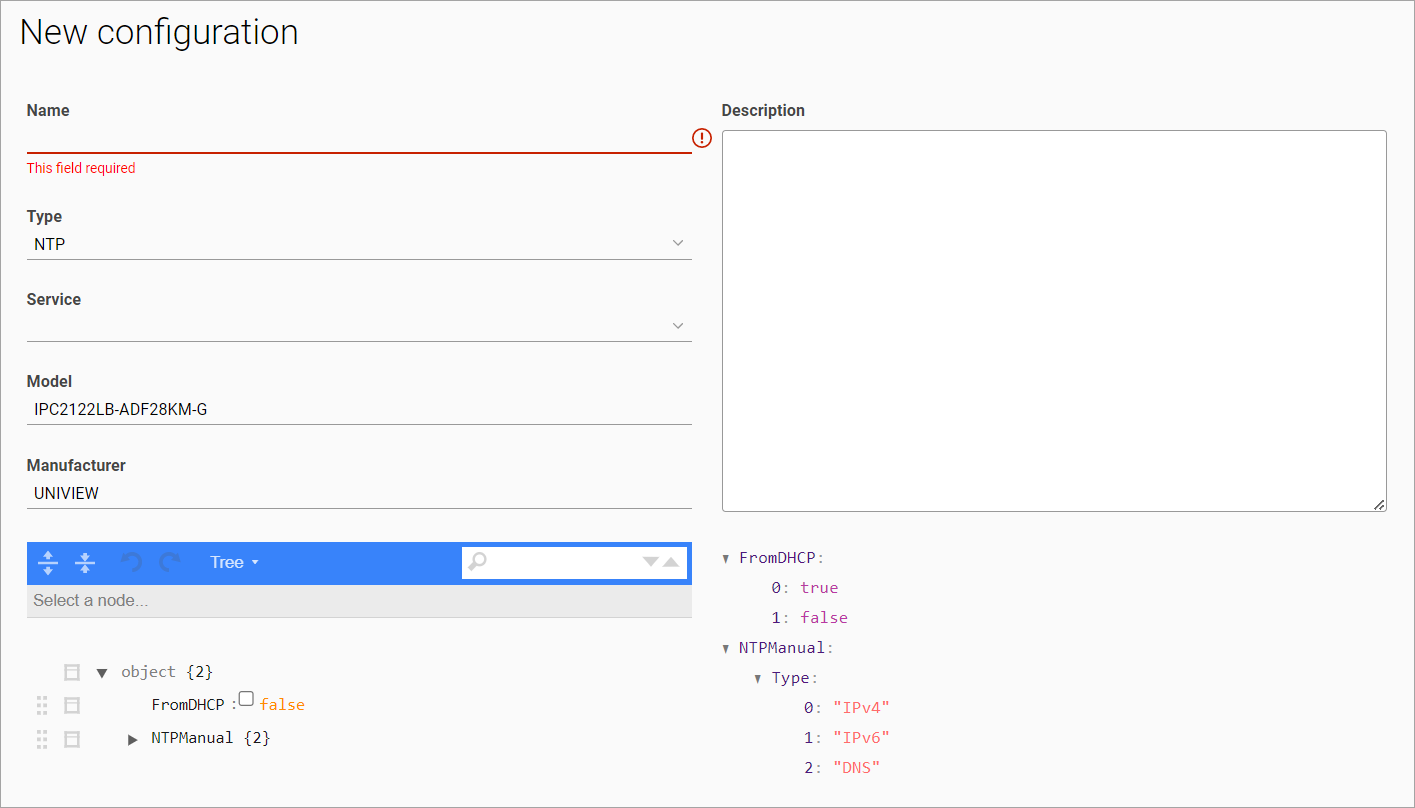The width and height of the screenshot is (1415, 808).
Task: Expand the NTPManual node in tree
Action: (133, 739)
